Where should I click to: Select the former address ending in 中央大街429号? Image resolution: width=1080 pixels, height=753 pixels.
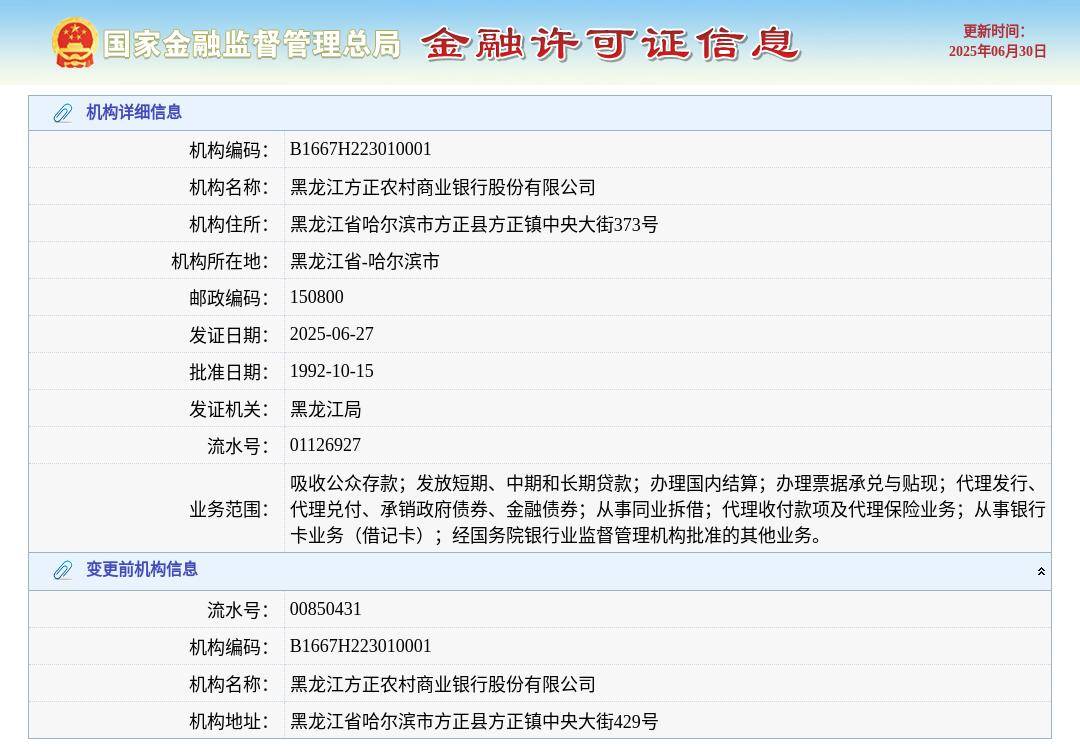pyautogui.click(x=474, y=721)
